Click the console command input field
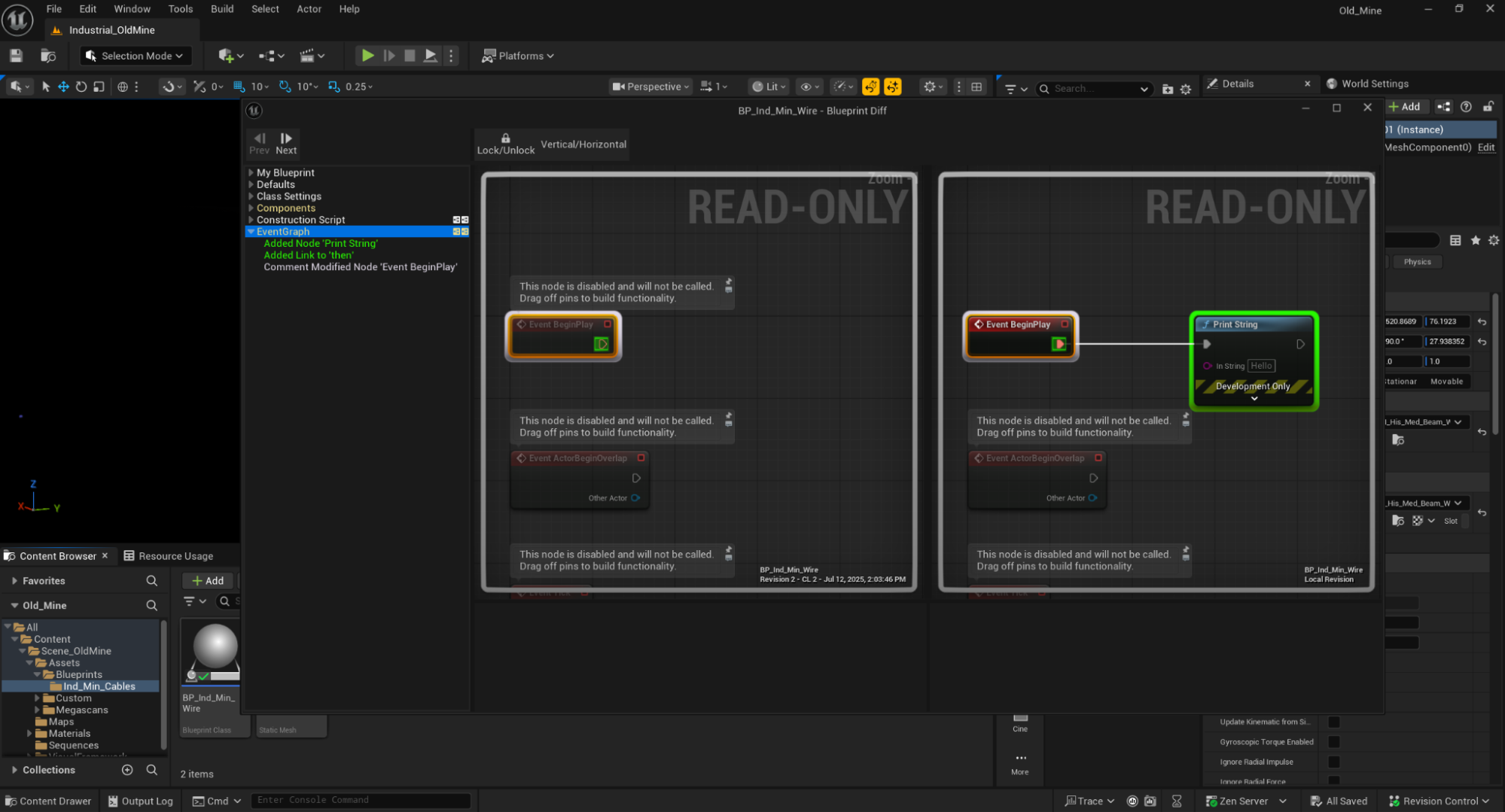This screenshot has width=1505, height=812. [360, 800]
